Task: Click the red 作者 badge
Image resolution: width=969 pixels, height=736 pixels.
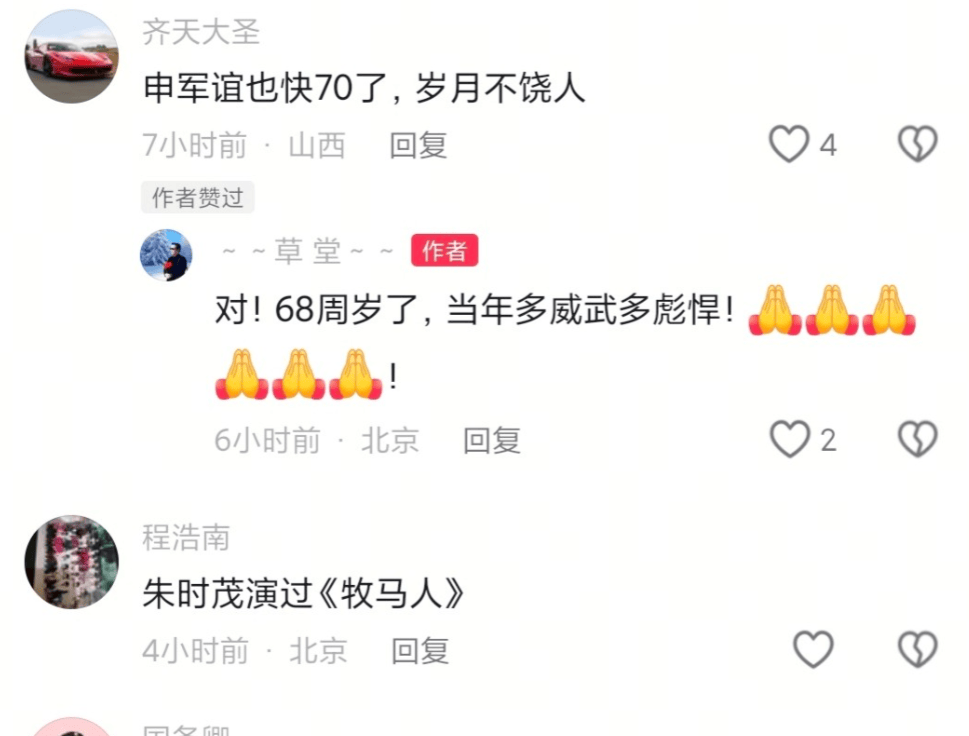Action: [444, 250]
